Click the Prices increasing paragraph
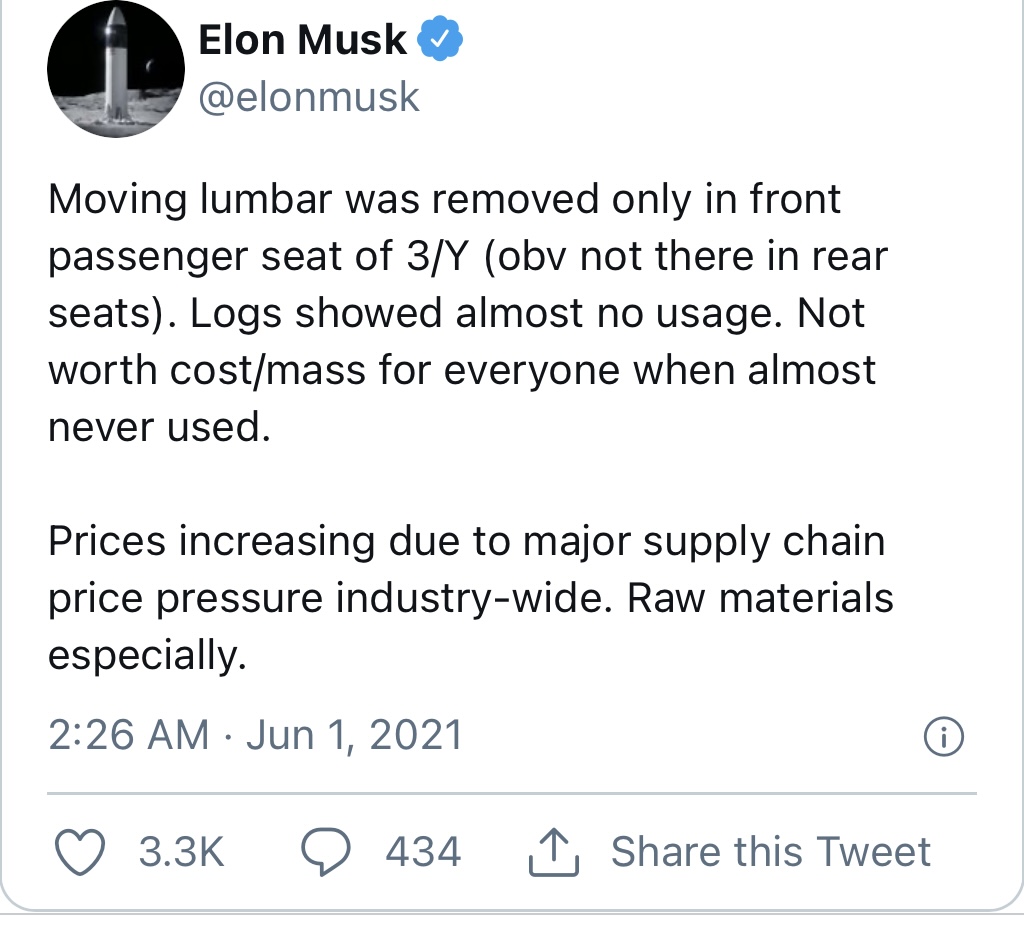The image size is (1024, 932). (x=470, y=598)
